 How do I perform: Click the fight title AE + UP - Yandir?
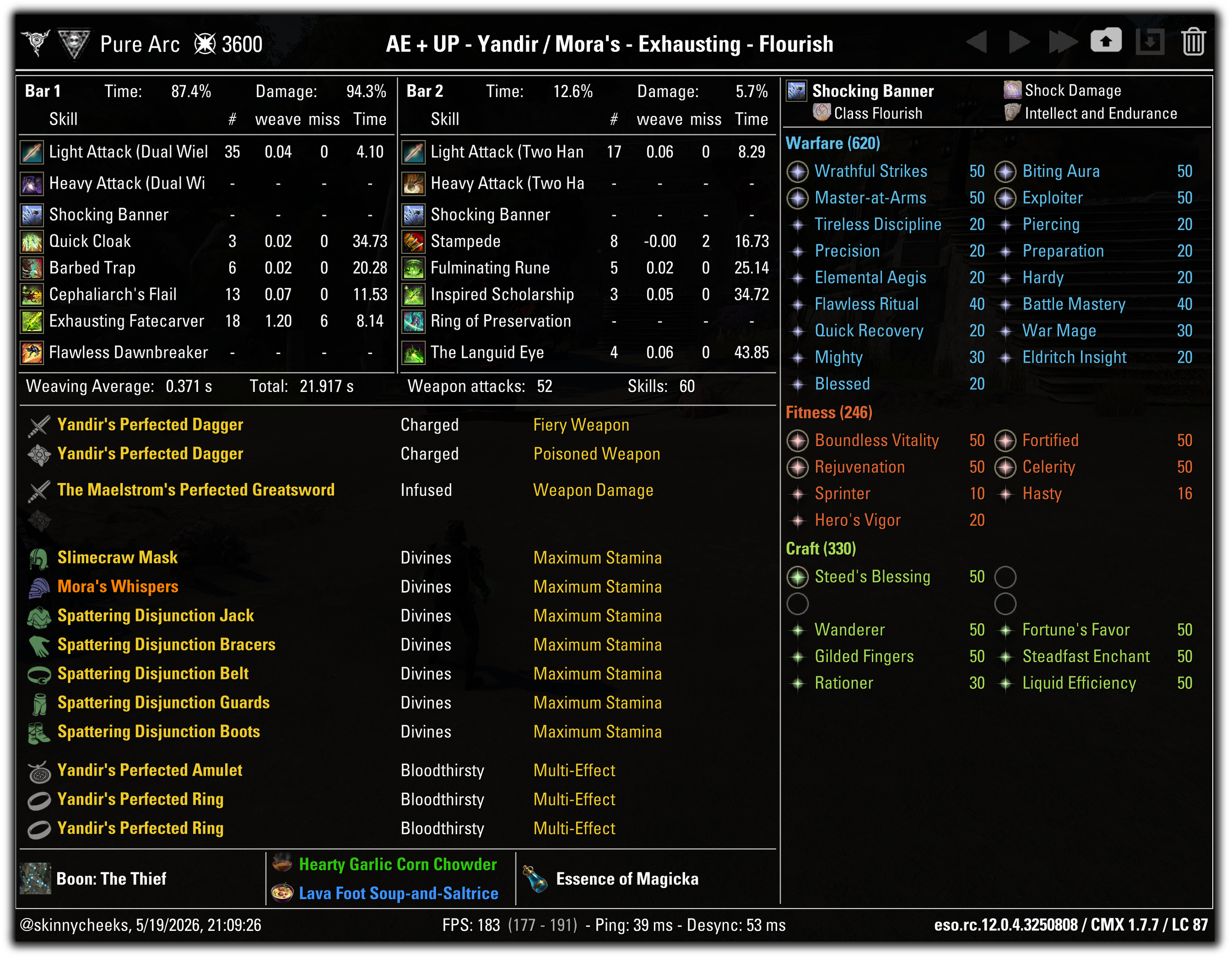(609, 44)
